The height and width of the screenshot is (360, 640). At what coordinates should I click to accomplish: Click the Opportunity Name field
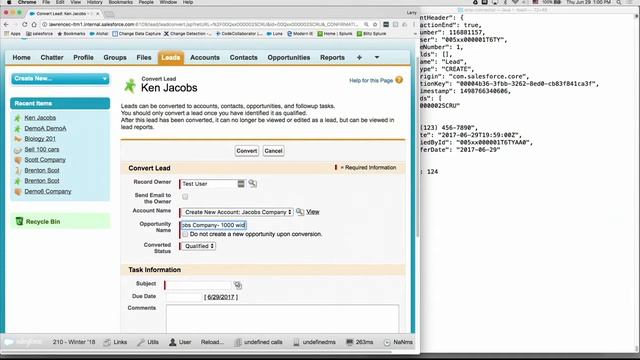click(x=213, y=225)
